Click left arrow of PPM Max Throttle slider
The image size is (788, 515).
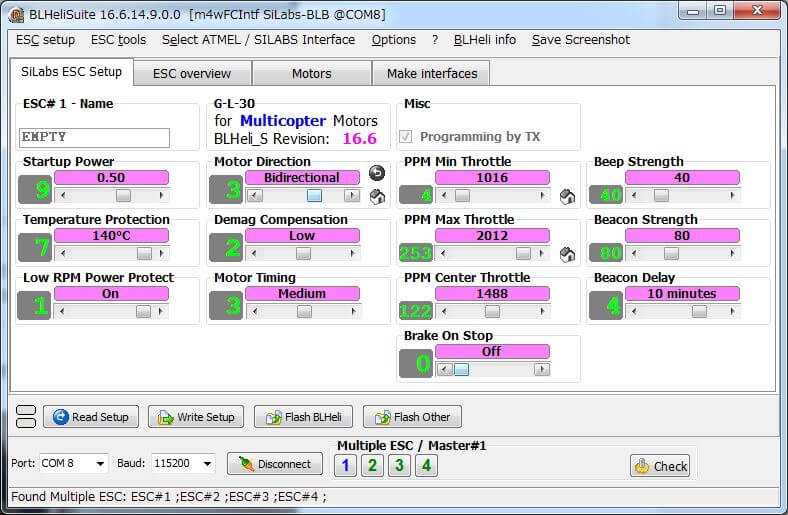pos(443,254)
